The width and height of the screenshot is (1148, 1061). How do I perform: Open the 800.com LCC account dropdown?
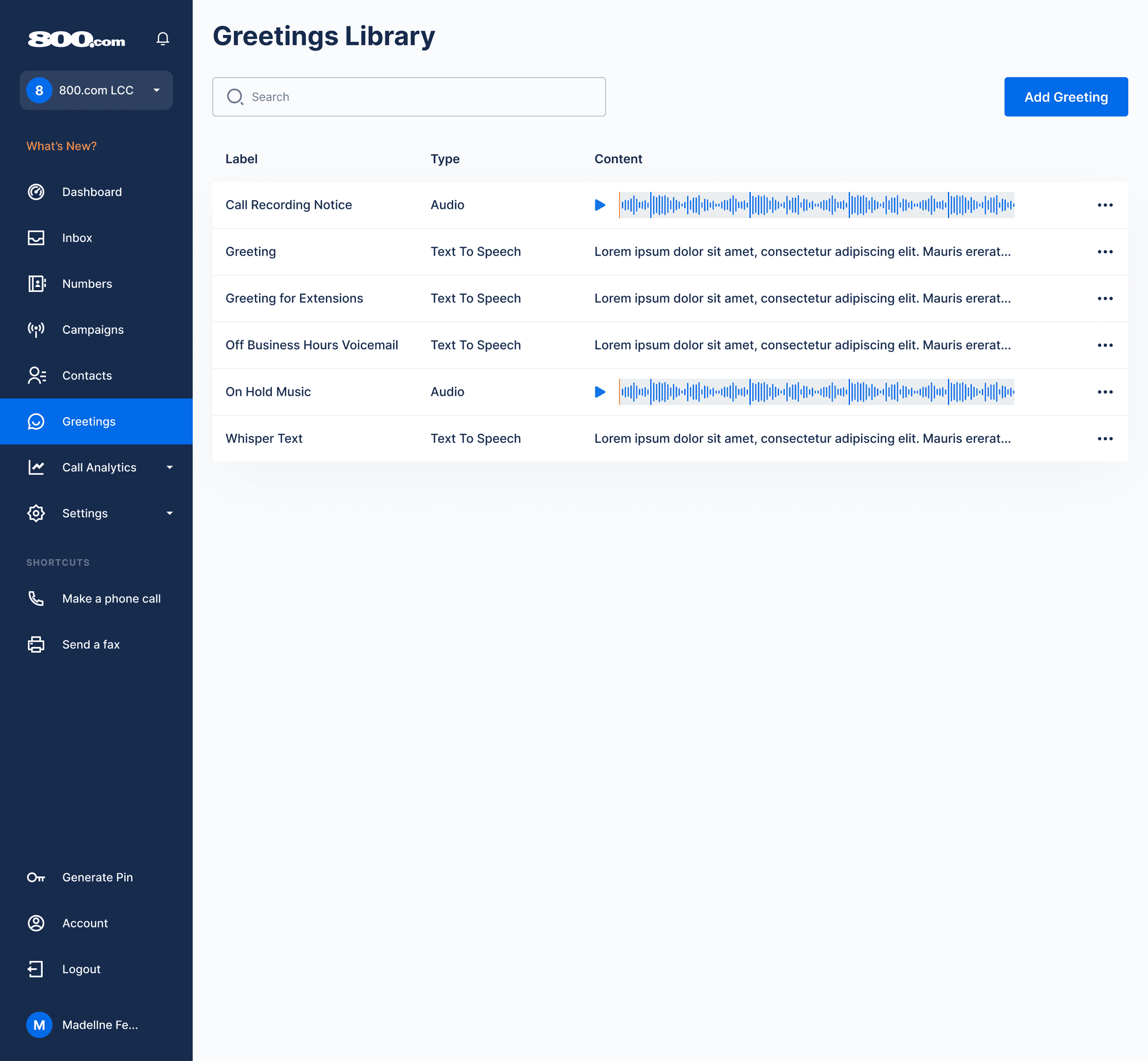pos(96,90)
